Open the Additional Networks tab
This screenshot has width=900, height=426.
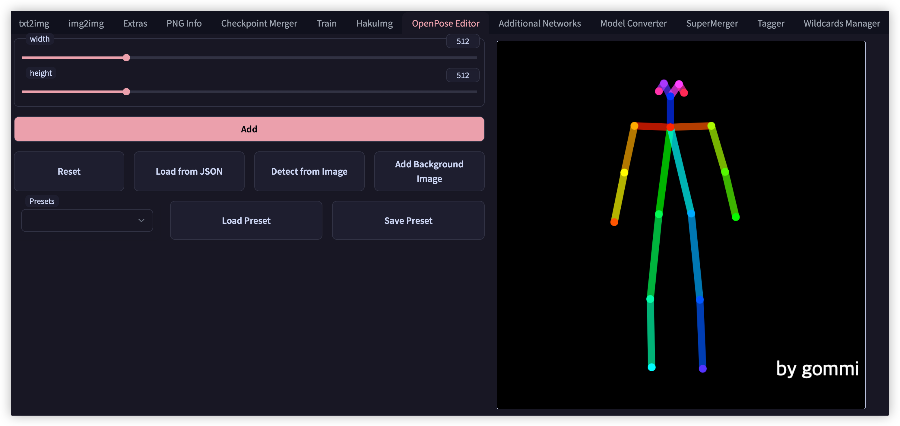pyautogui.click(x=540, y=24)
